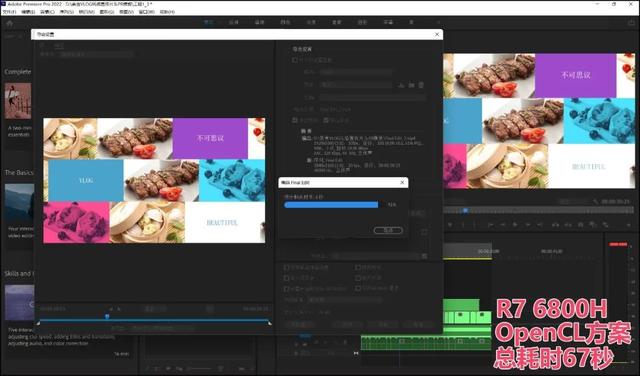
Task: Open the preset dropdown in export settings
Action: 356,85
